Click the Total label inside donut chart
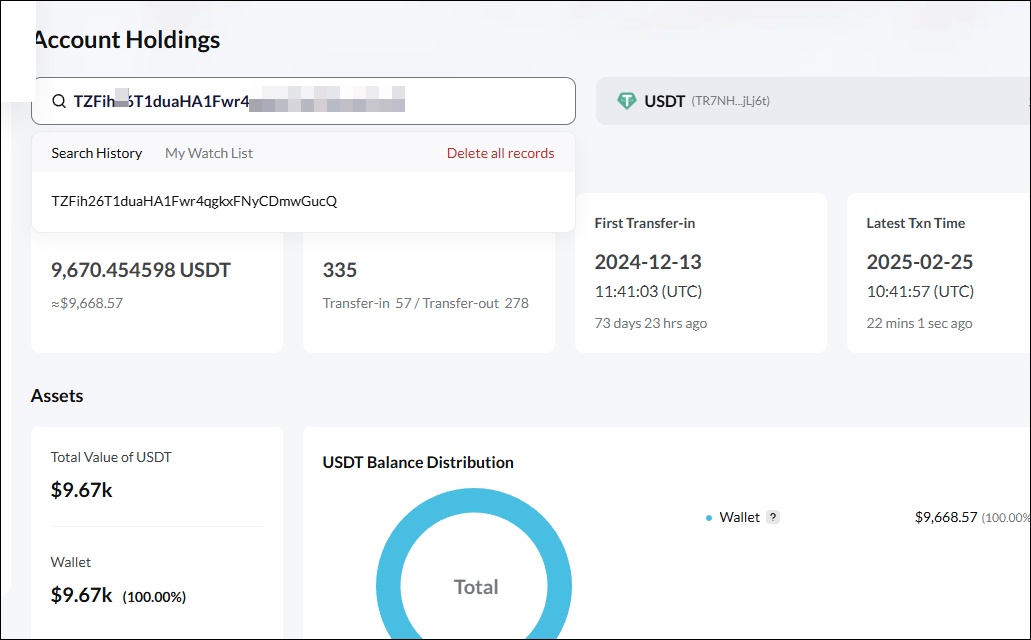This screenshot has width=1031, height=640. tap(476, 587)
